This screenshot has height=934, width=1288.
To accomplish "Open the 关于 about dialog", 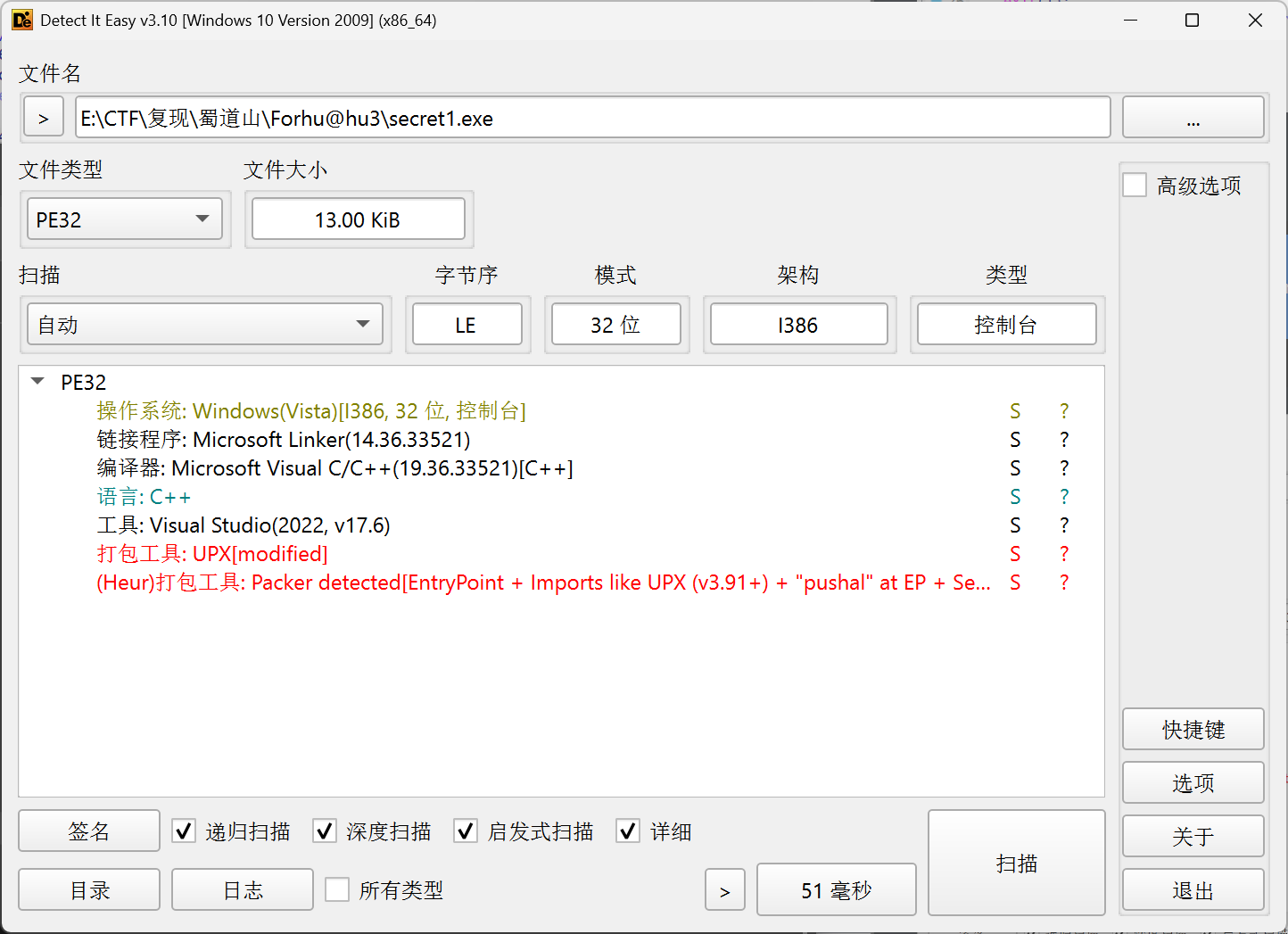I will click(x=1193, y=836).
